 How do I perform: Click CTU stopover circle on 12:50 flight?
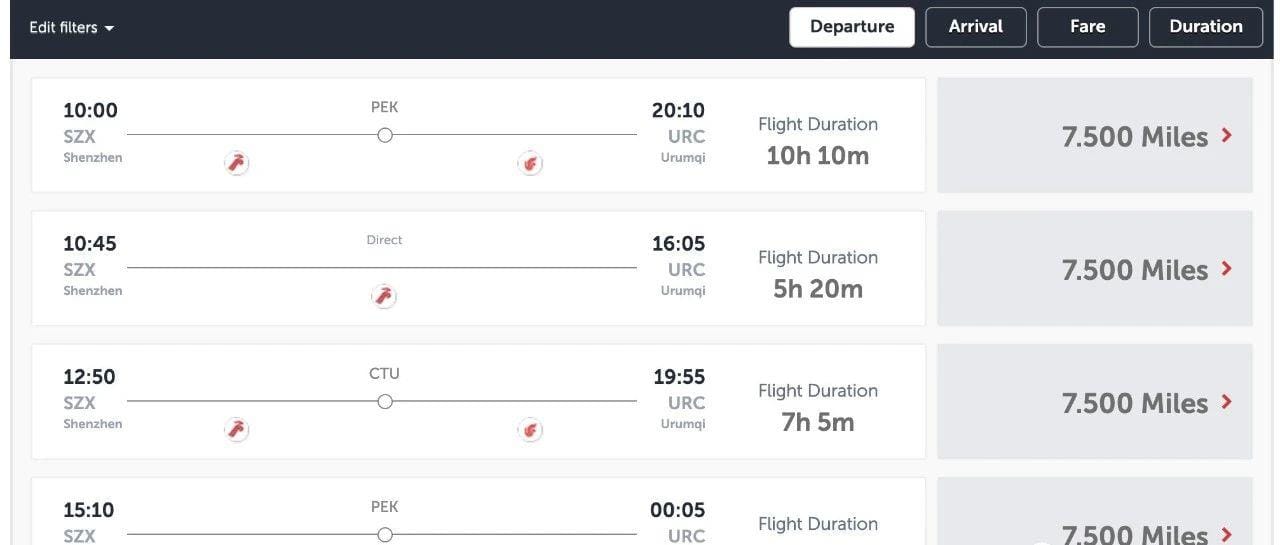pyautogui.click(x=384, y=402)
